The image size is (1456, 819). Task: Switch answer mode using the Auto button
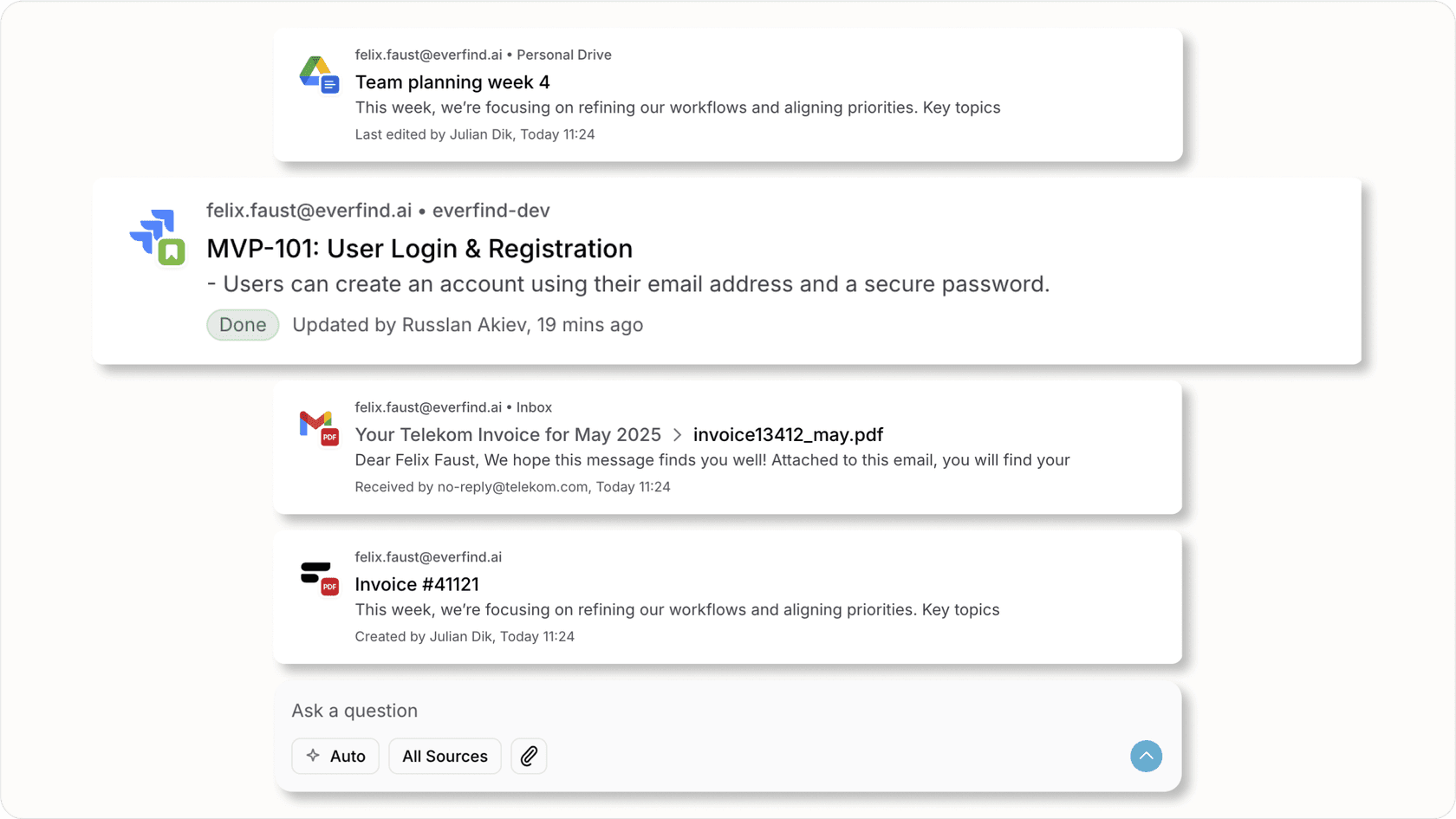pyautogui.click(x=335, y=756)
